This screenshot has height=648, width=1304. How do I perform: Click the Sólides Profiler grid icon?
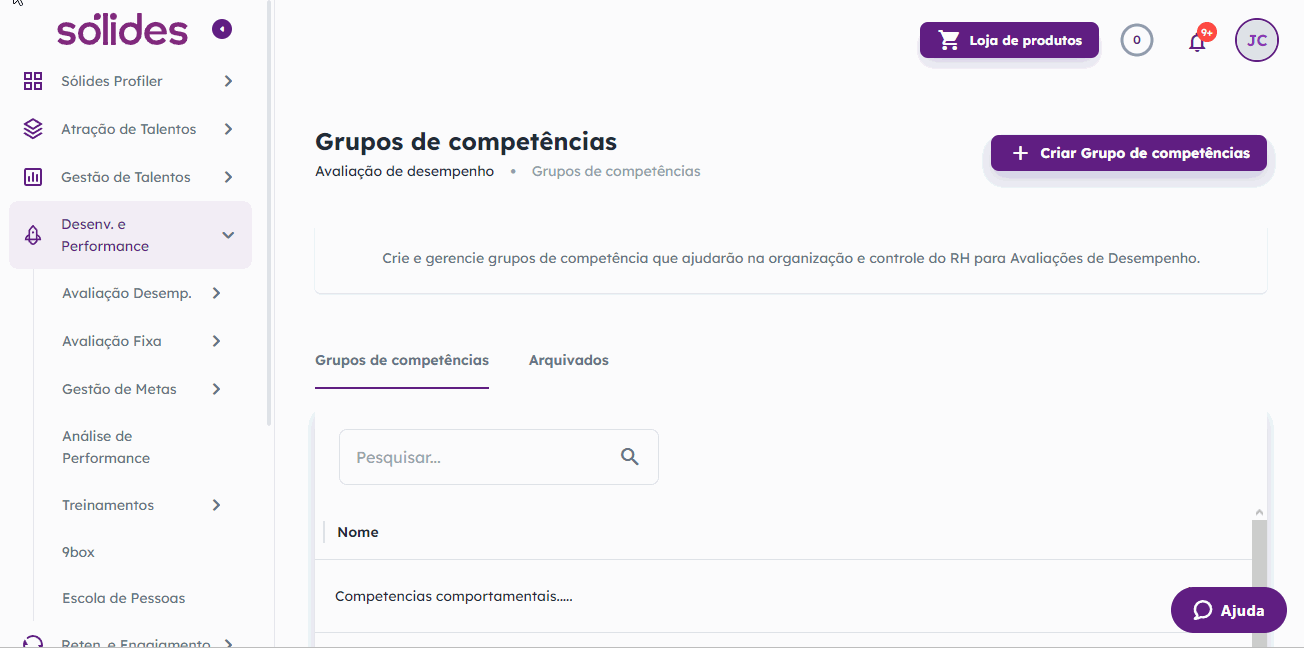point(33,81)
